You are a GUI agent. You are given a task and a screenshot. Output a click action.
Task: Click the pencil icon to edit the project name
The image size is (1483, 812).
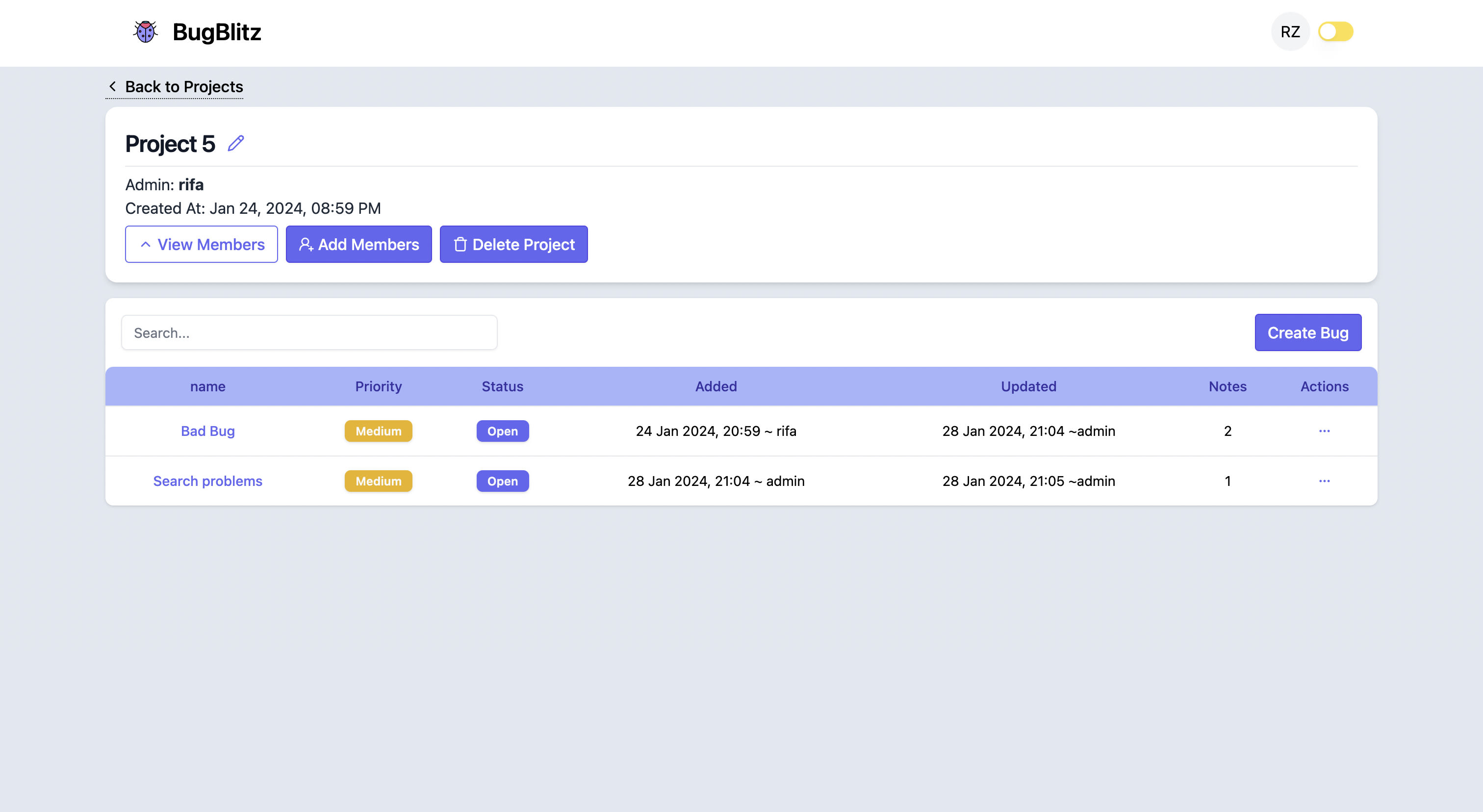(x=235, y=143)
